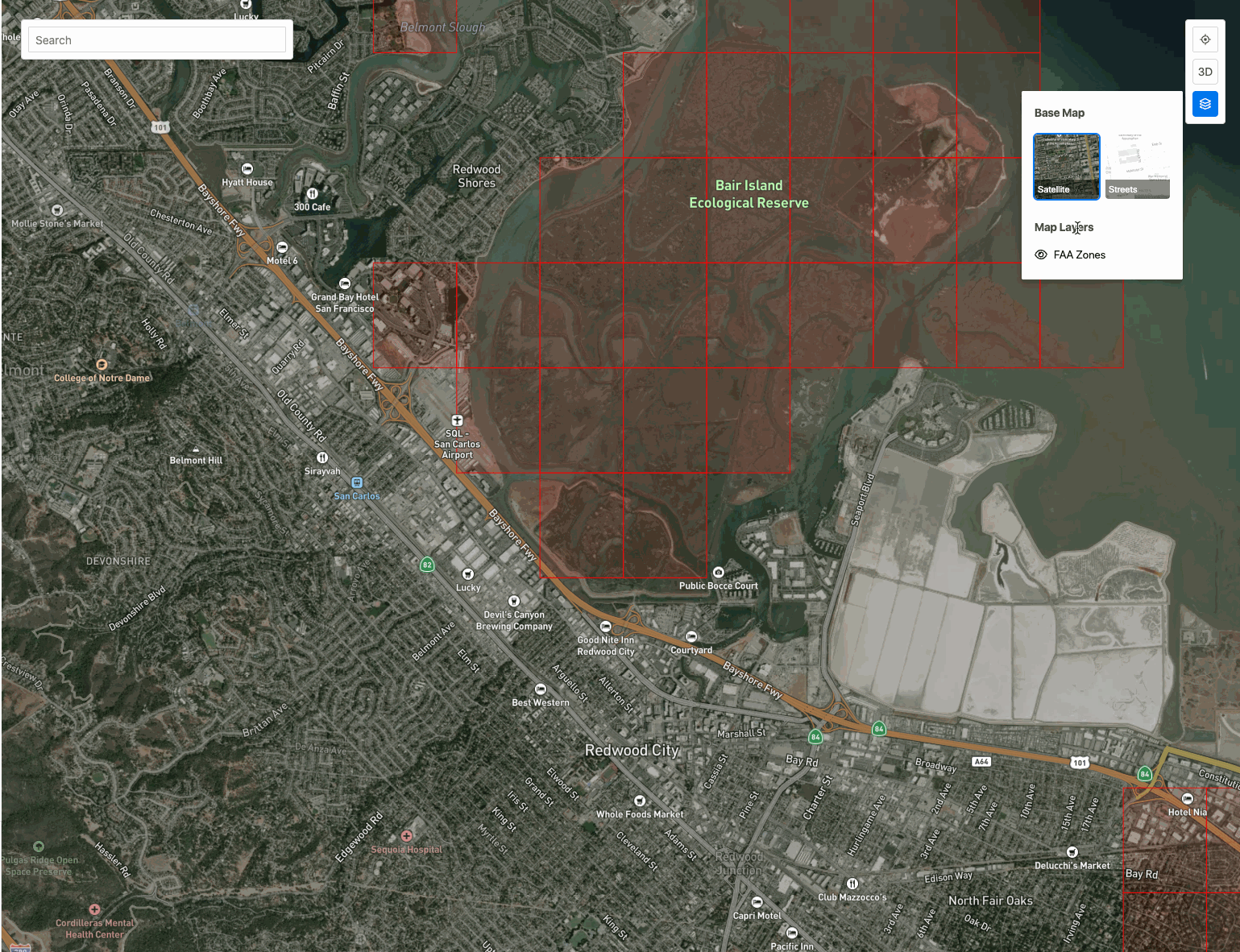This screenshot has width=1240, height=952.
Task: Open the Hotel Nia marker
Action: (x=1187, y=799)
